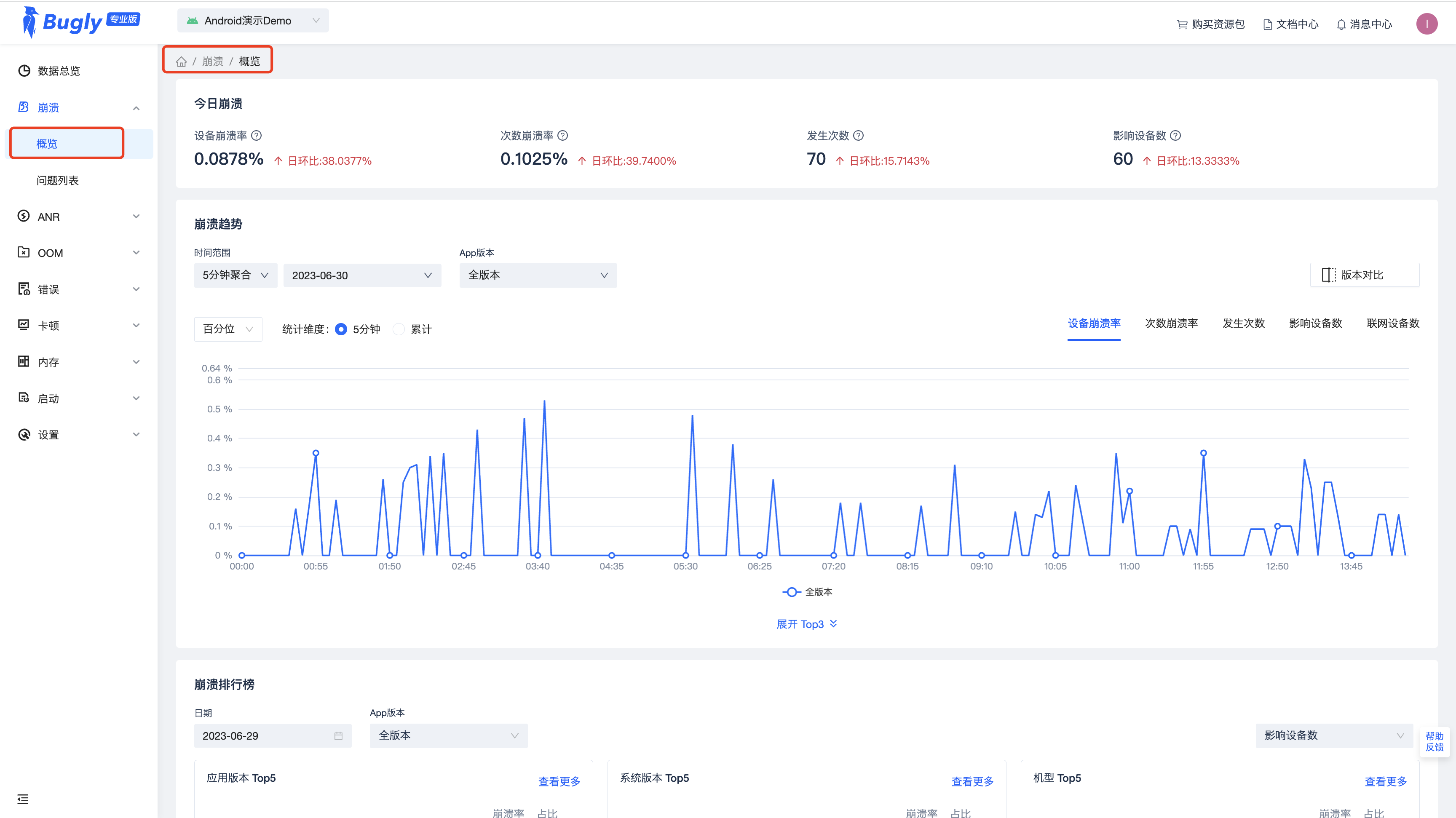1456x818 pixels.
Task: Open the 概览 sidebar menu item
Action: point(78,144)
